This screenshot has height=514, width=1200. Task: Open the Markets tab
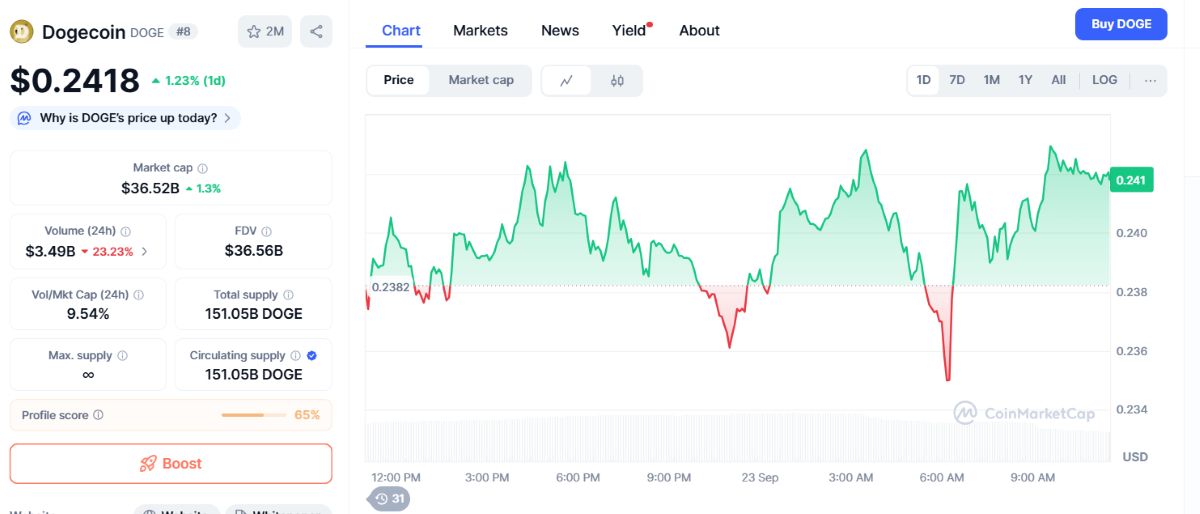point(480,30)
